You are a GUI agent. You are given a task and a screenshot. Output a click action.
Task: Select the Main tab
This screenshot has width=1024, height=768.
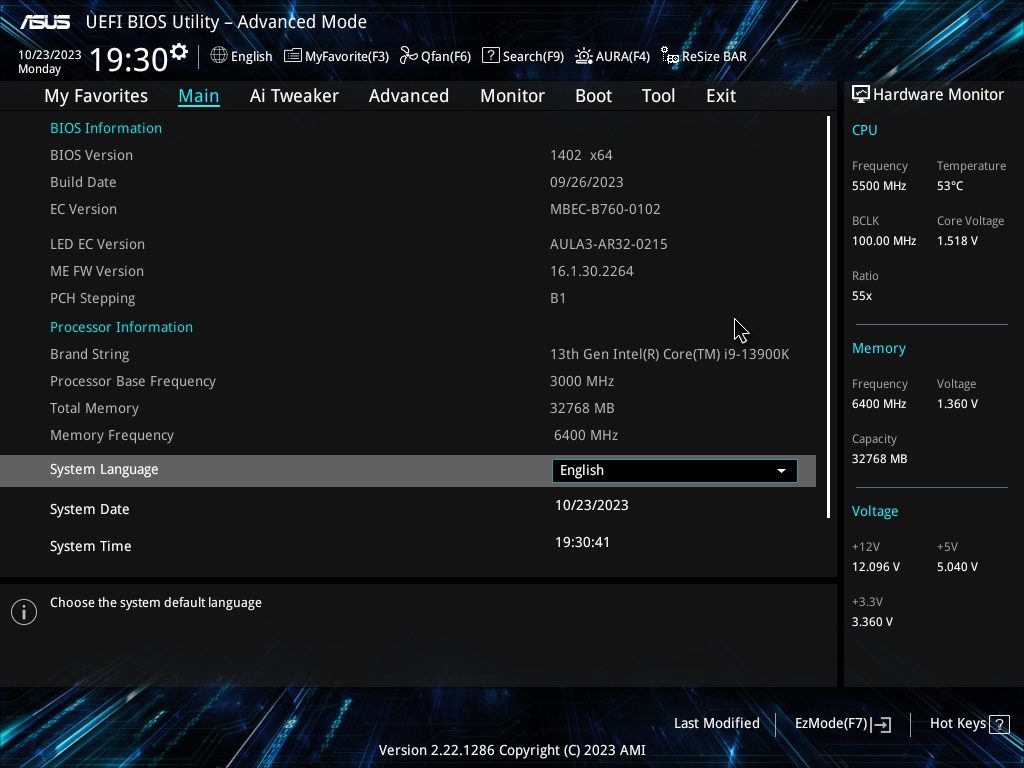coord(199,96)
